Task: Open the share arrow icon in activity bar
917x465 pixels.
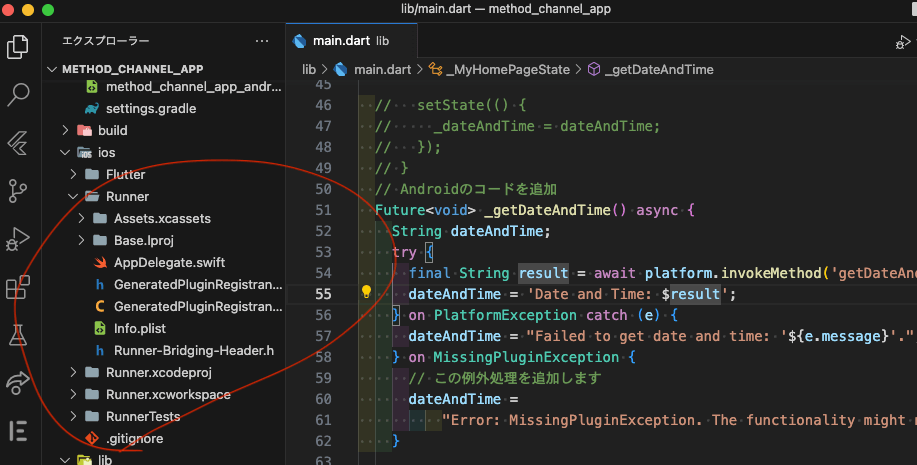Action: click(18, 383)
